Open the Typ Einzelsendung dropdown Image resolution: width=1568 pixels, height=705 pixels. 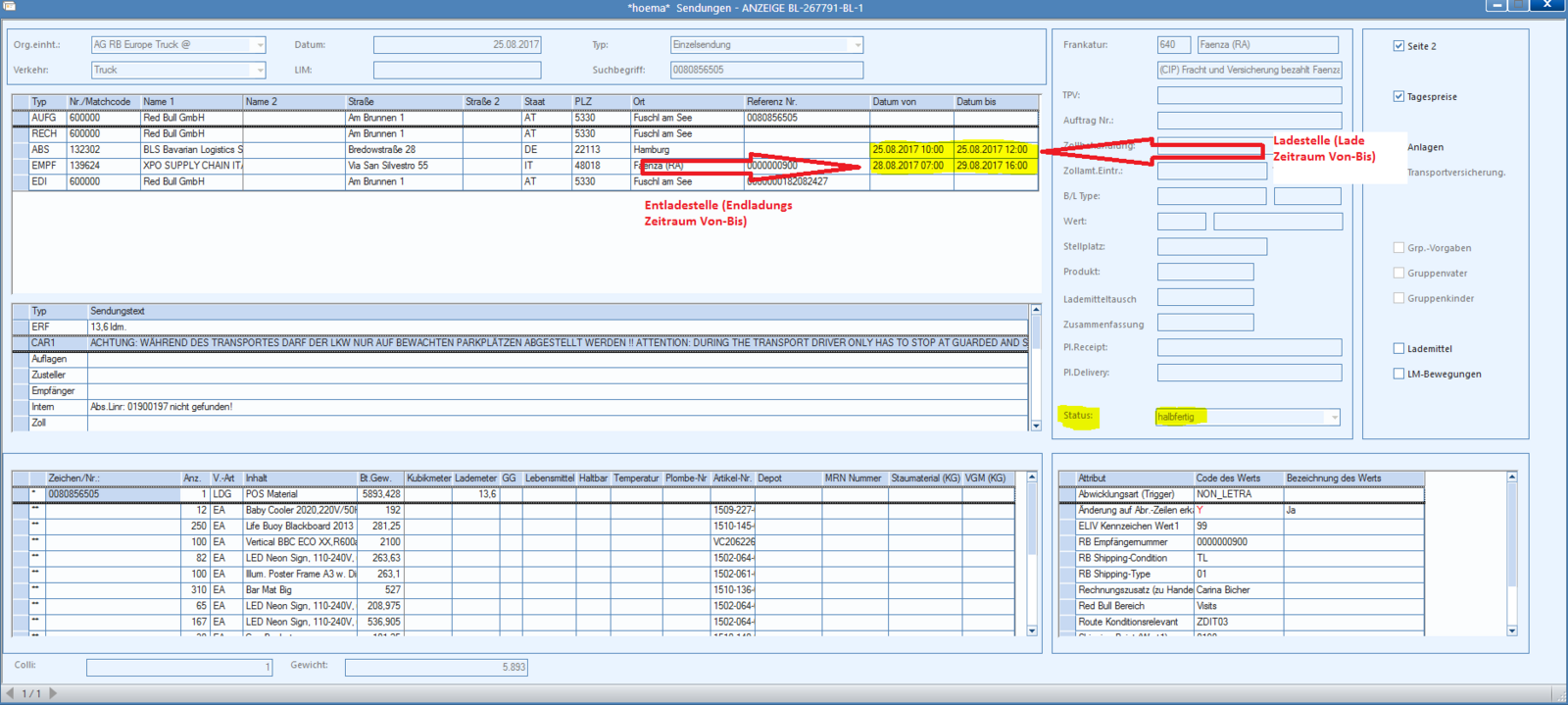coord(857,45)
